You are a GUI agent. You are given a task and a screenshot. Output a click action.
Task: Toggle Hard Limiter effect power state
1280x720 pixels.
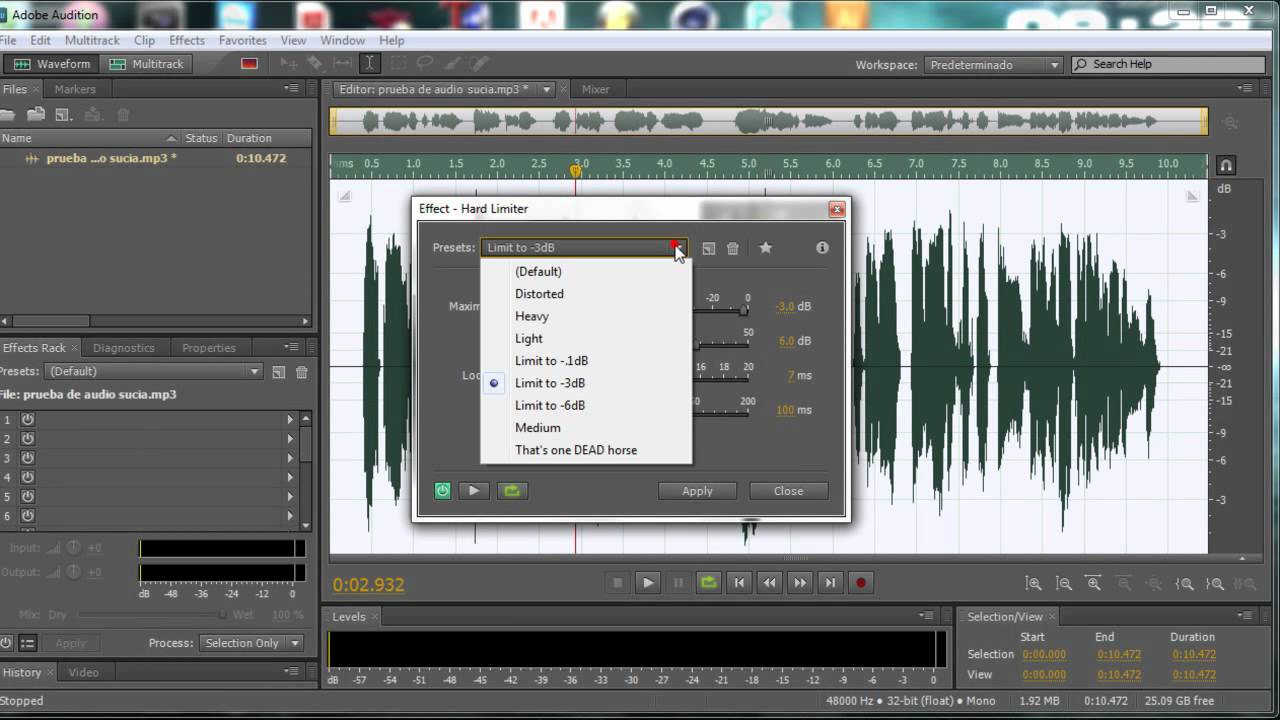443,491
